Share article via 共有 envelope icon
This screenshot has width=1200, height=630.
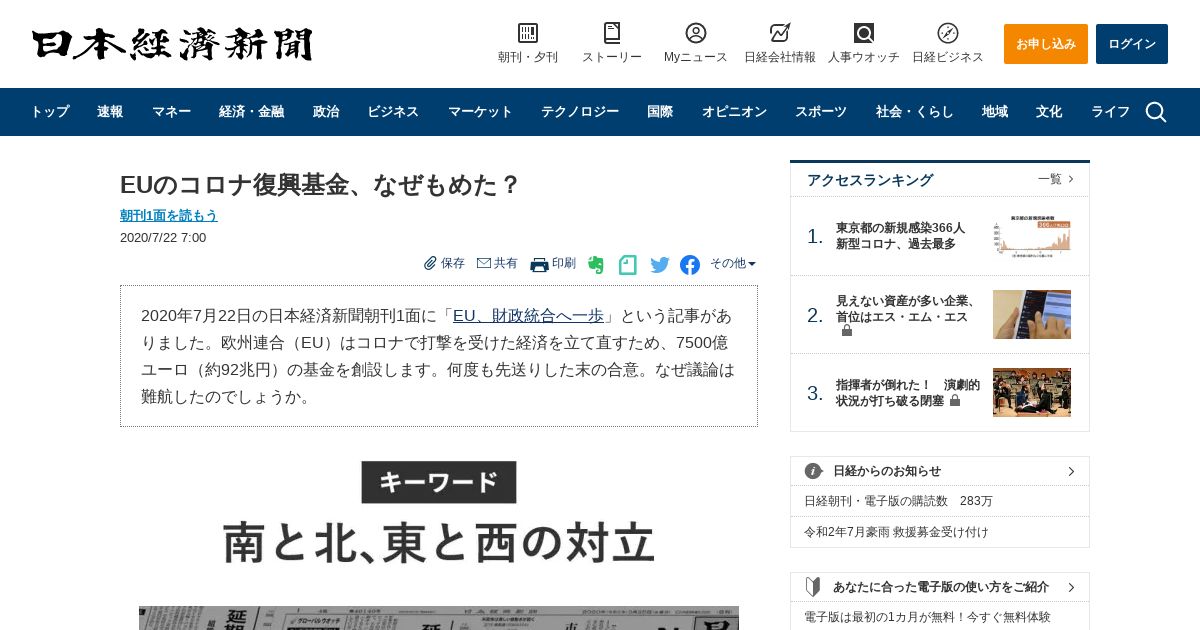484,263
